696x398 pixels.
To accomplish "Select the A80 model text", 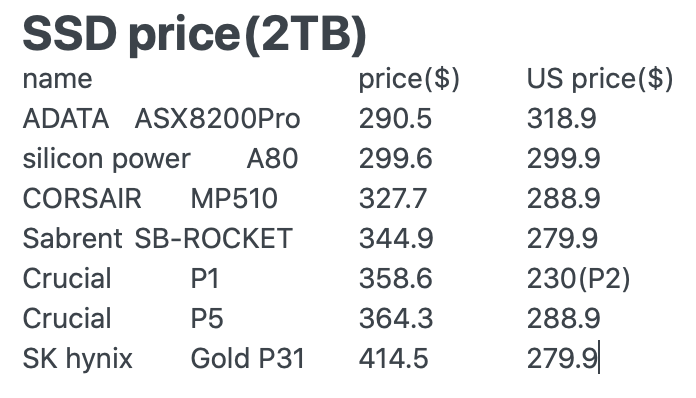I will pyautogui.click(x=272, y=159).
